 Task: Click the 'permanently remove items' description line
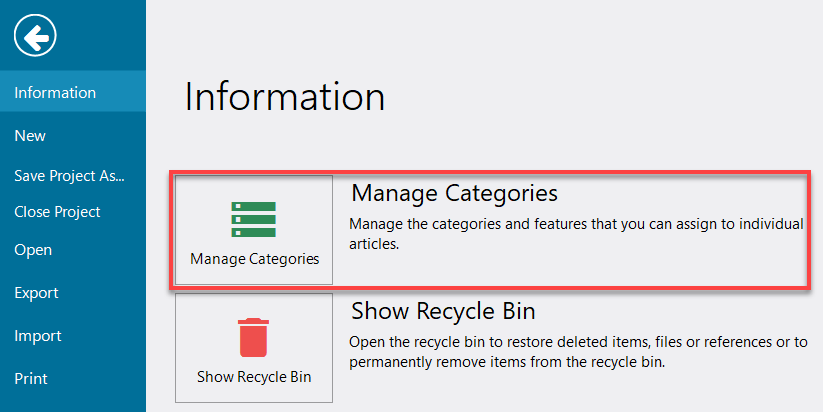pos(507,362)
